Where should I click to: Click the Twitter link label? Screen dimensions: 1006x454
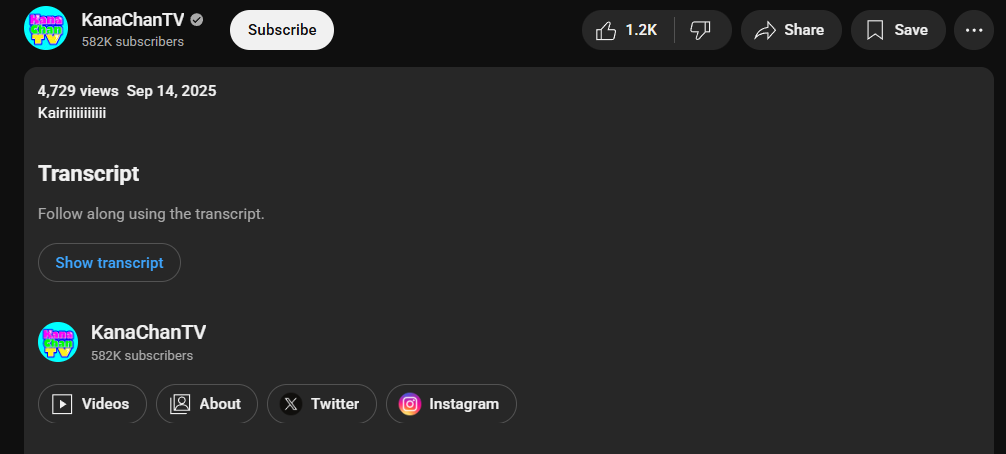(x=335, y=404)
